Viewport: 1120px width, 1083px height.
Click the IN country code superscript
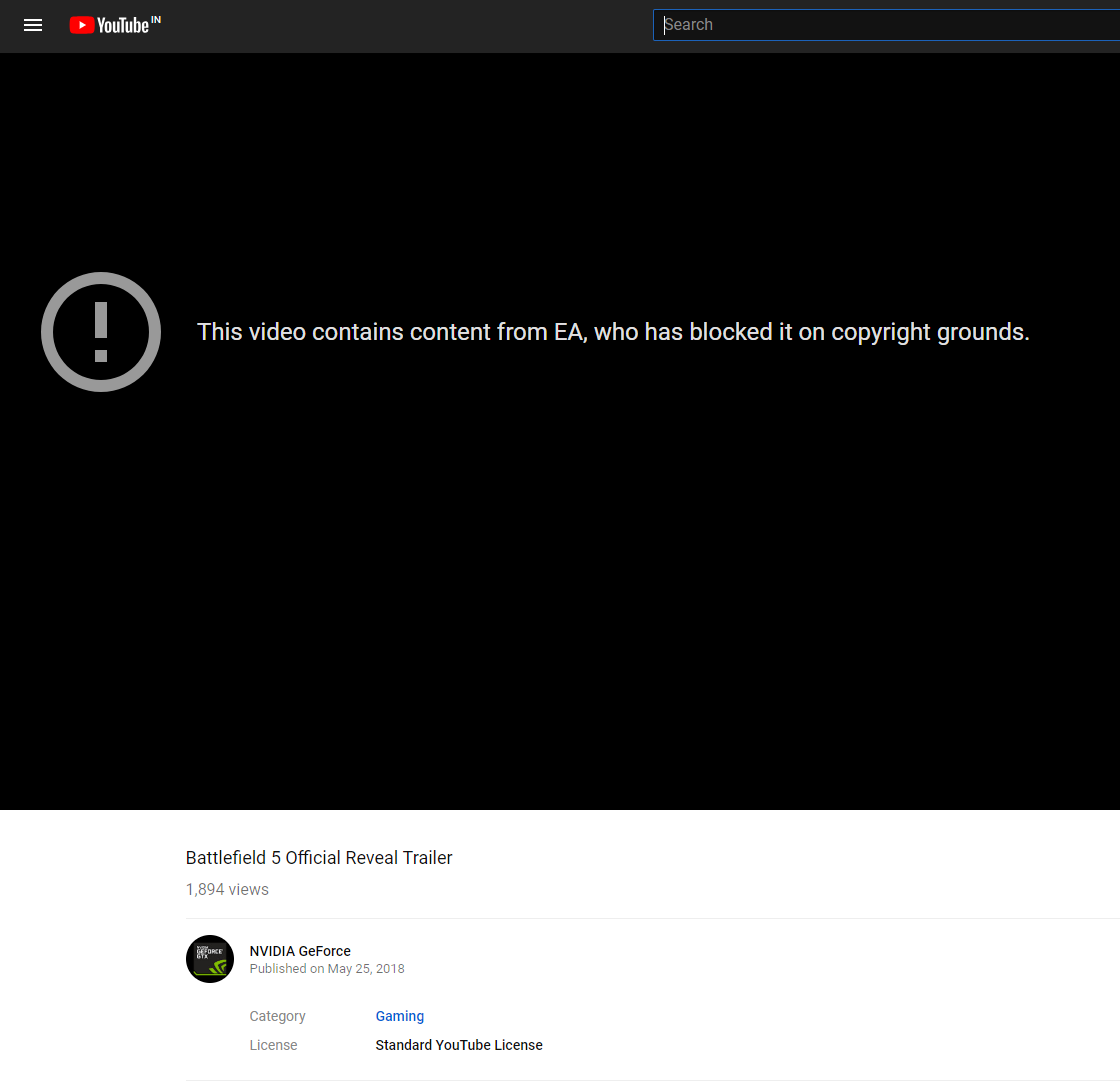click(156, 19)
